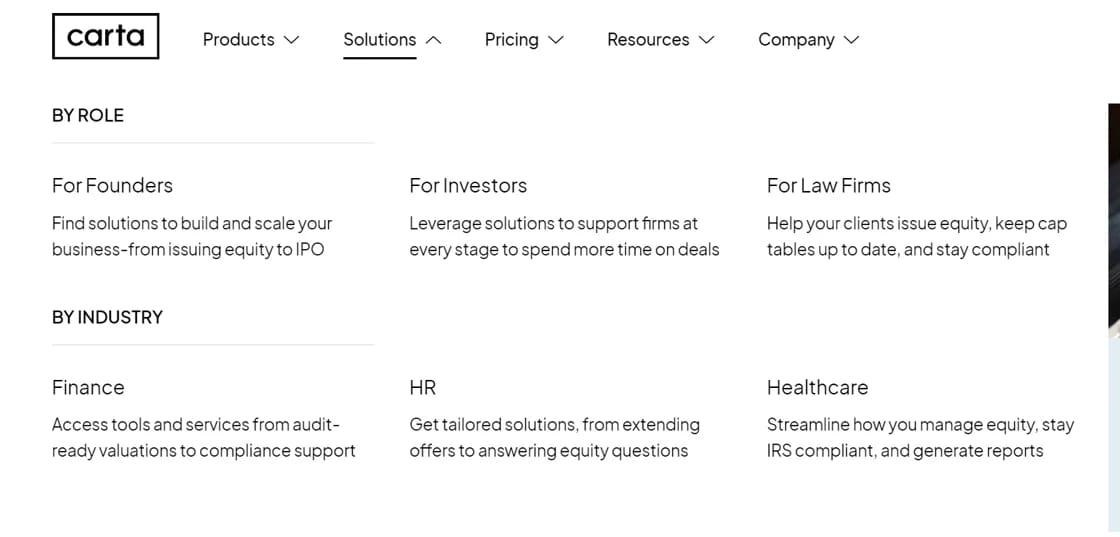Select the Pricing menu label
Screen dimensions: 1120x537
coord(511,40)
